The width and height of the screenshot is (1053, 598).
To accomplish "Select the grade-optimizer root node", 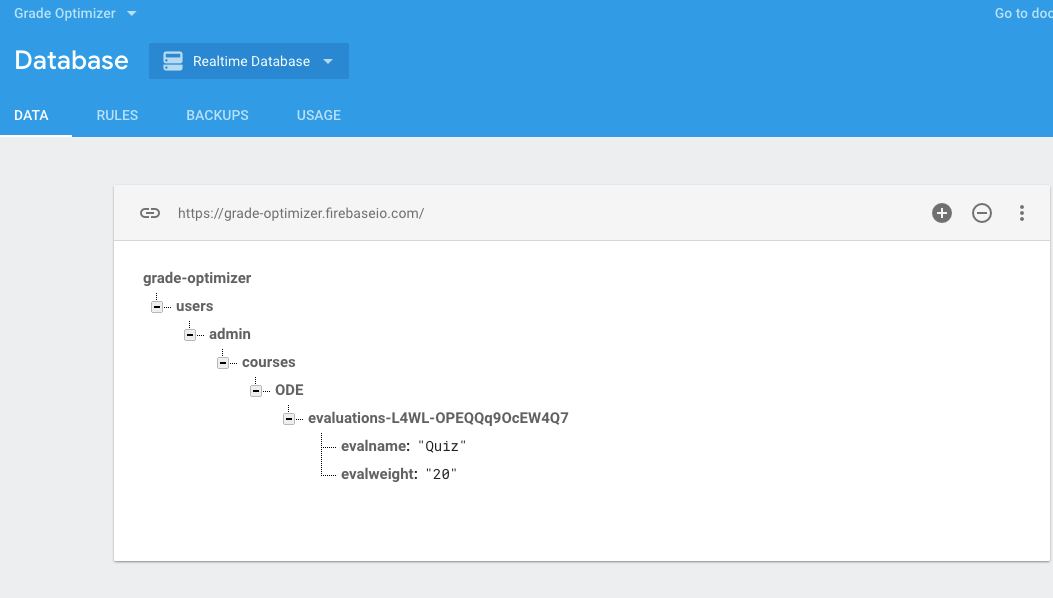I will (197, 278).
